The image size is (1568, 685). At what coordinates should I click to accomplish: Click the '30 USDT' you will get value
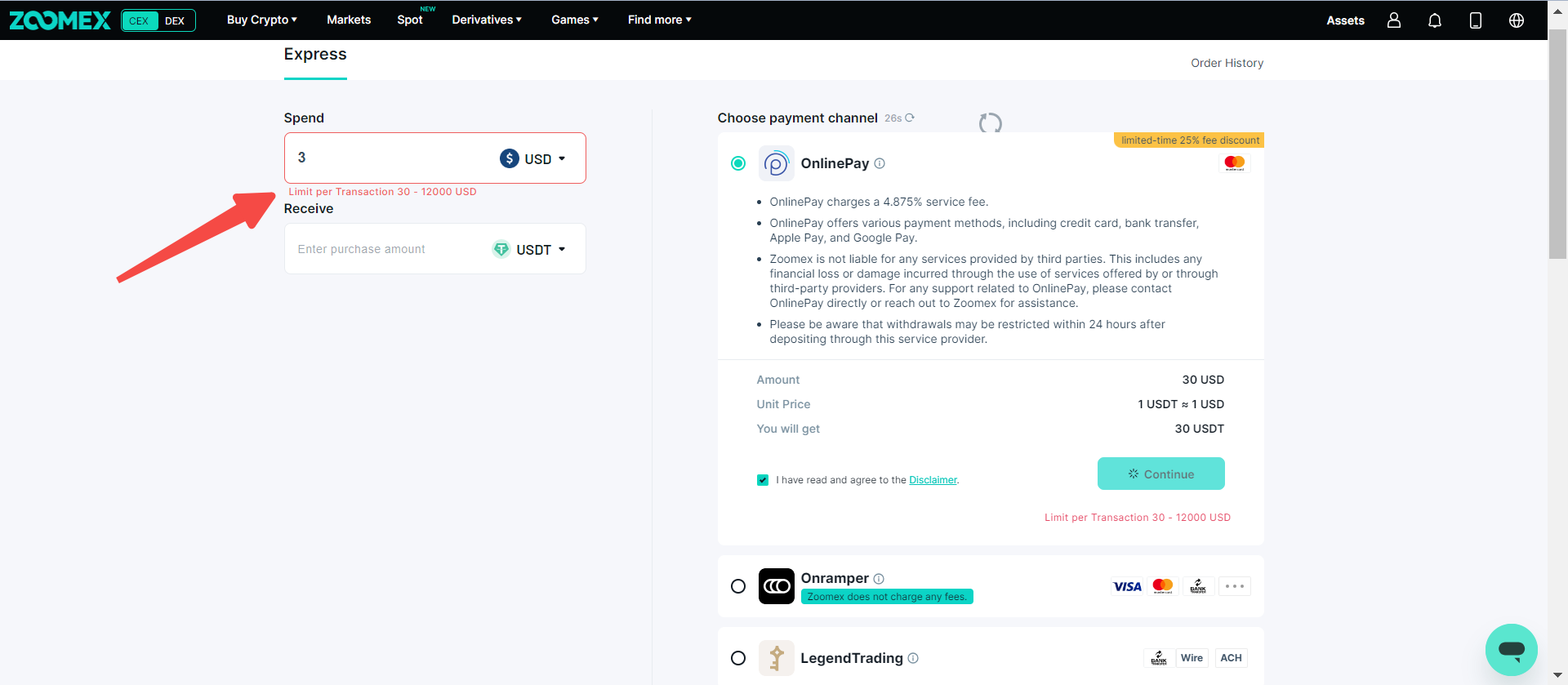click(1199, 429)
